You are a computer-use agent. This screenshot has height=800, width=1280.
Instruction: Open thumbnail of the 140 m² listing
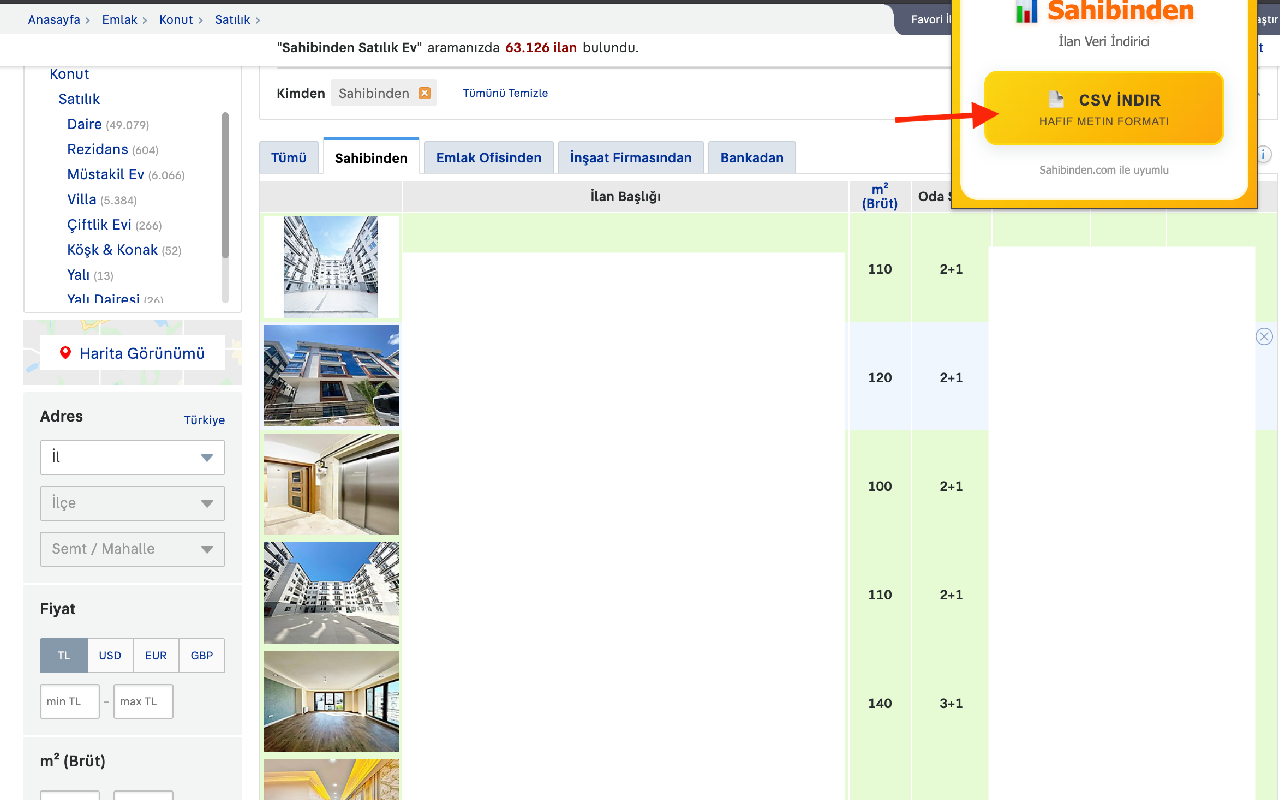tap(332, 701)
